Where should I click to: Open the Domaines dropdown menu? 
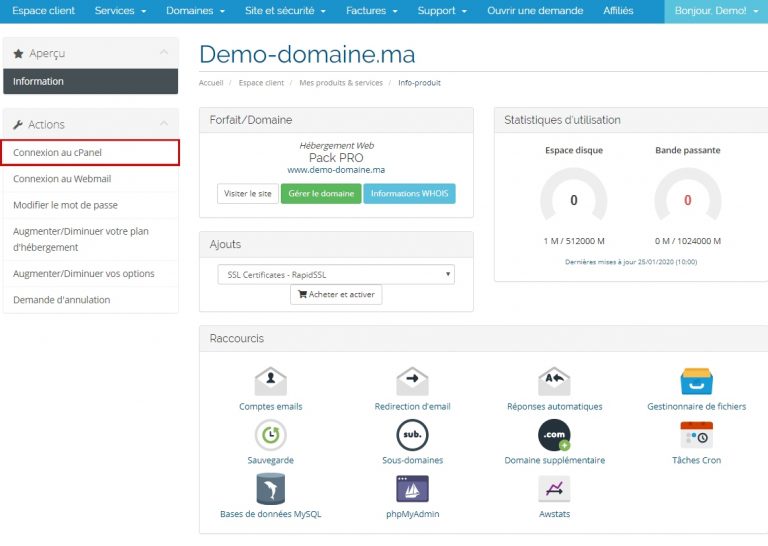tap(195, 11)
